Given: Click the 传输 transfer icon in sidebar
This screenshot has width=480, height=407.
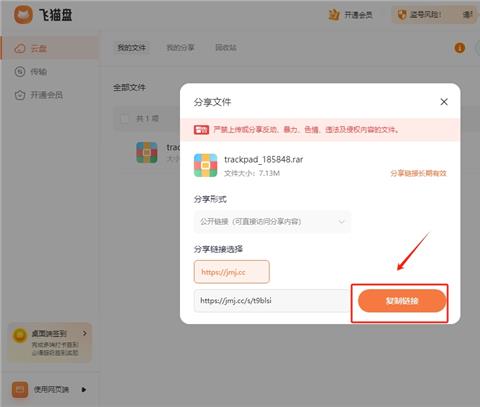Looking at the screenshot, I should pyautogui.click(x=20, y=71).
